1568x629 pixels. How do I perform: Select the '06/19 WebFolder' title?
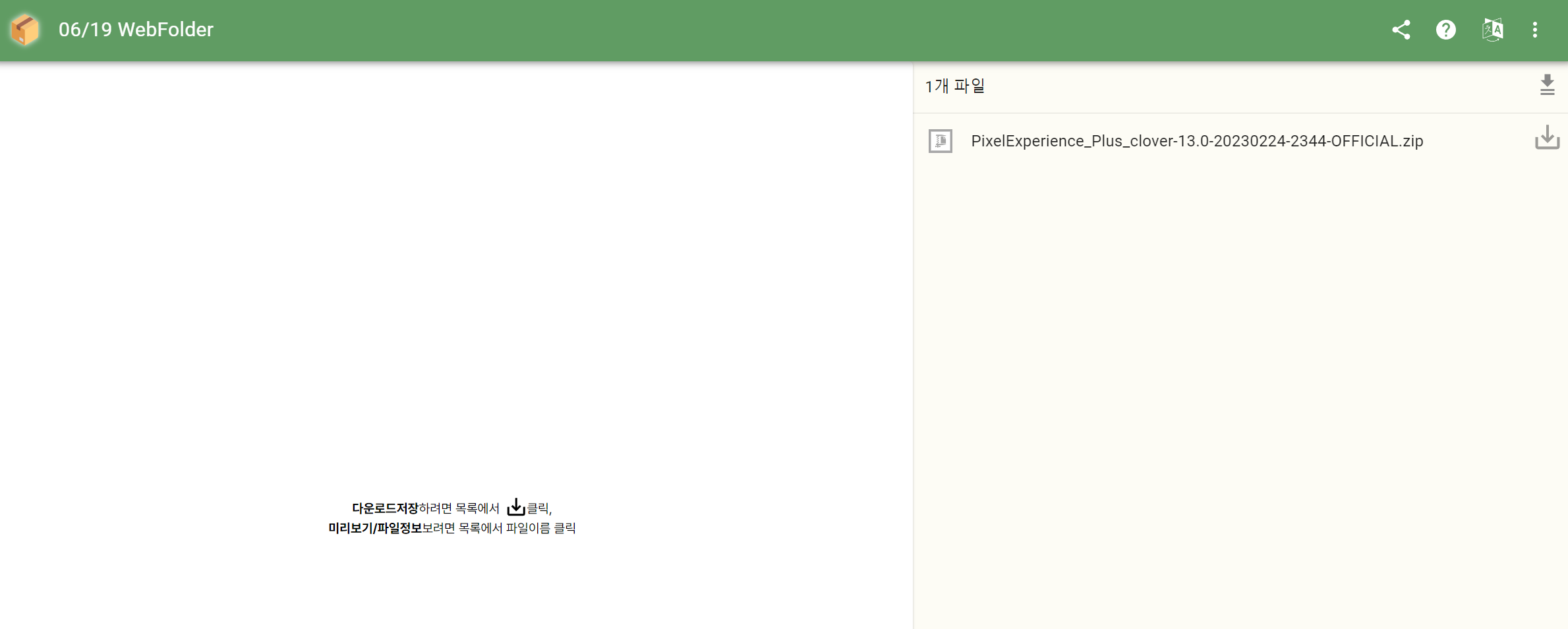[x=136, y=30]
